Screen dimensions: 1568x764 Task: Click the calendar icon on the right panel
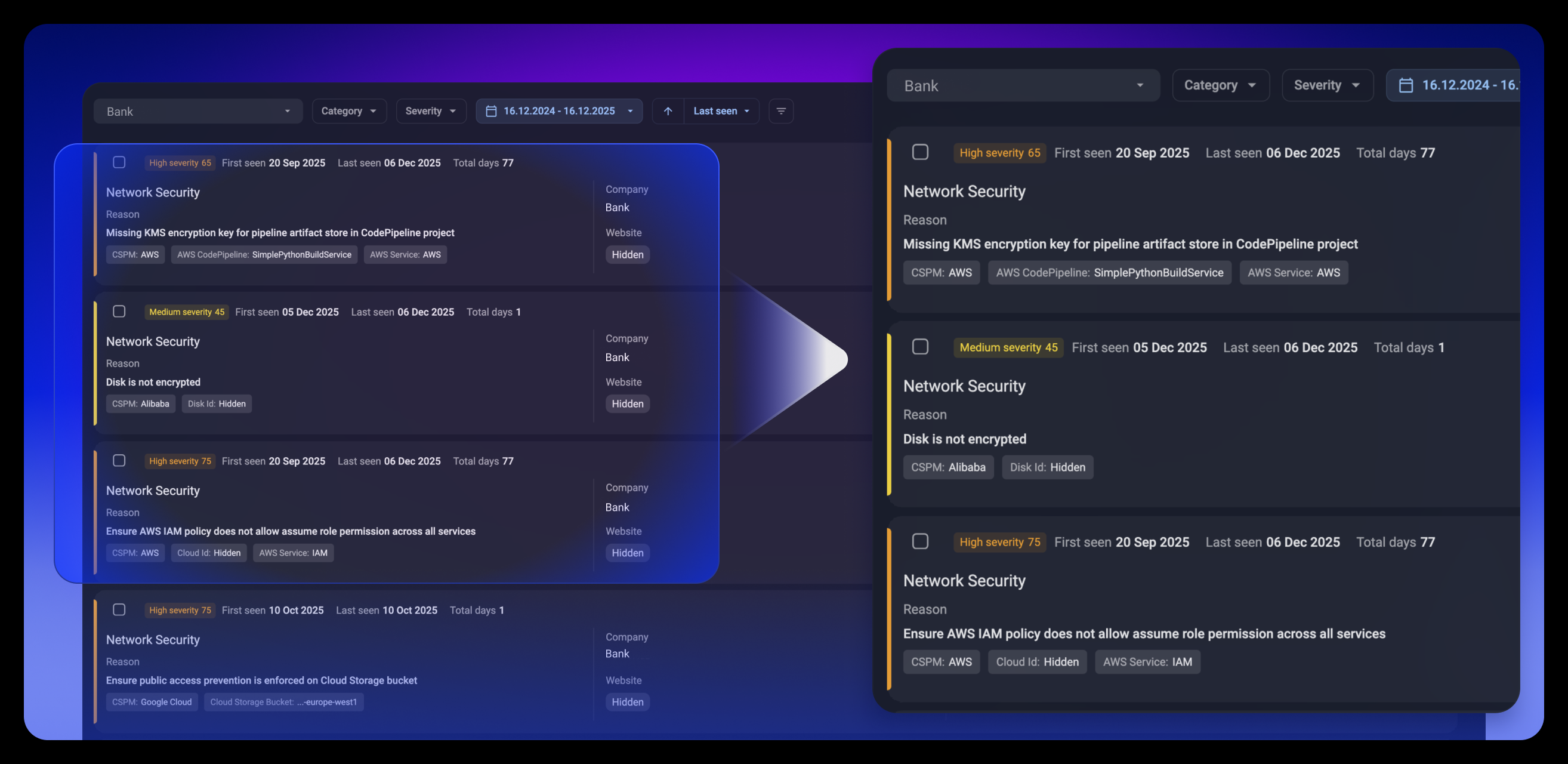click(1406, 85)
